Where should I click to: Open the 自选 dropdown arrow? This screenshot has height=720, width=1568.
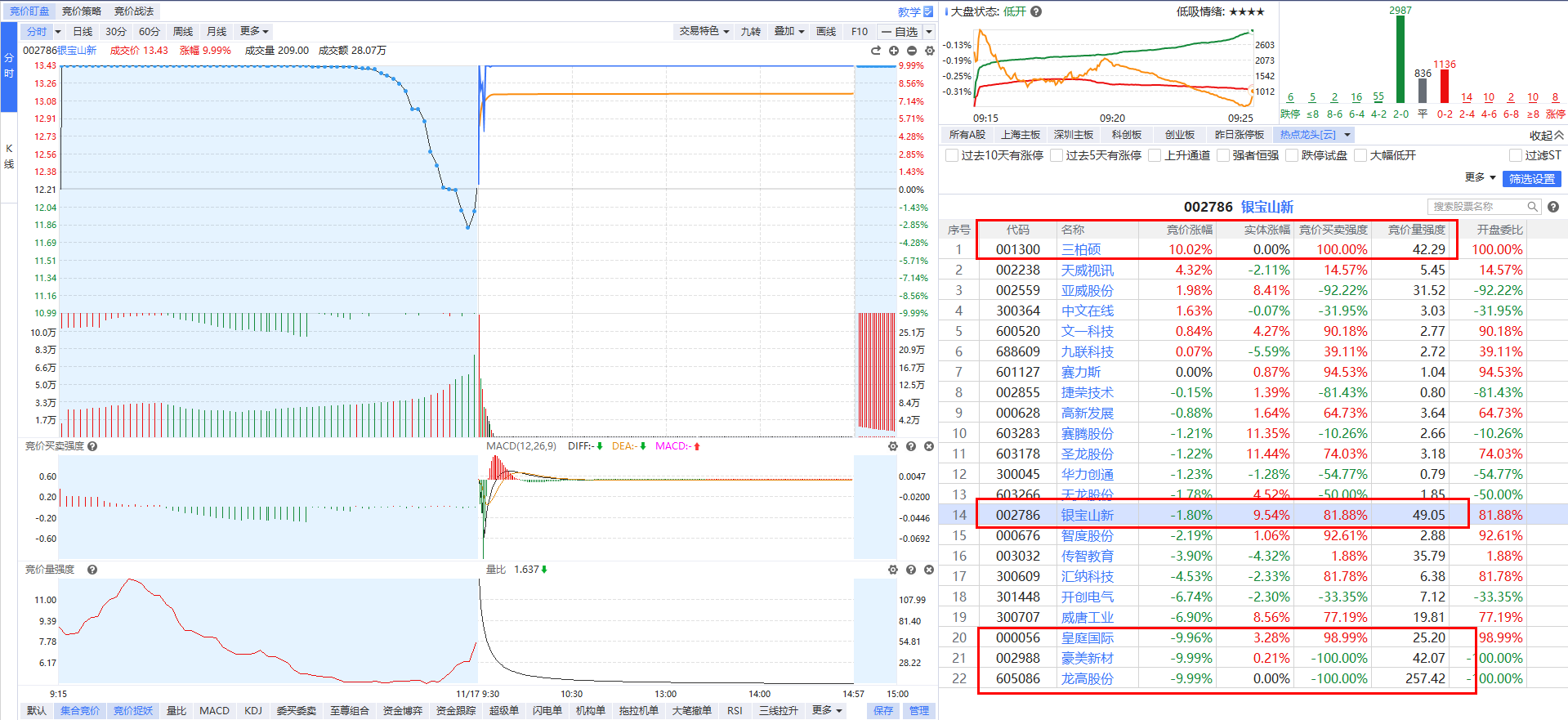coord(929,32)
